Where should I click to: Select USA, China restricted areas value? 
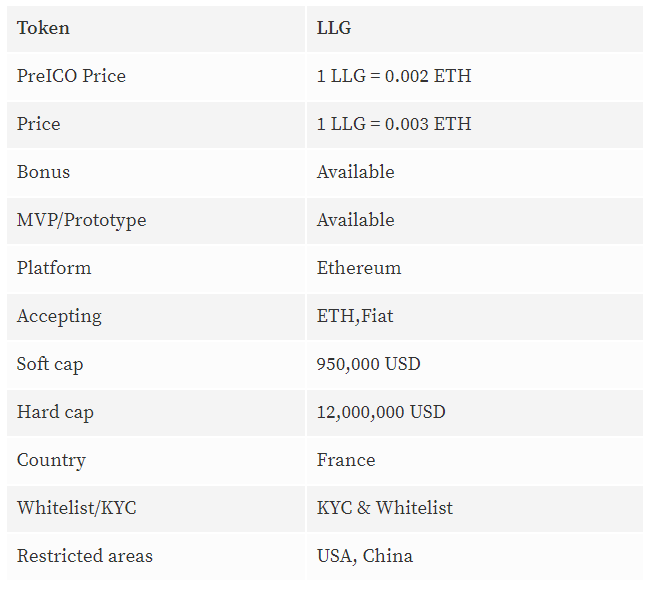(365, 556)
